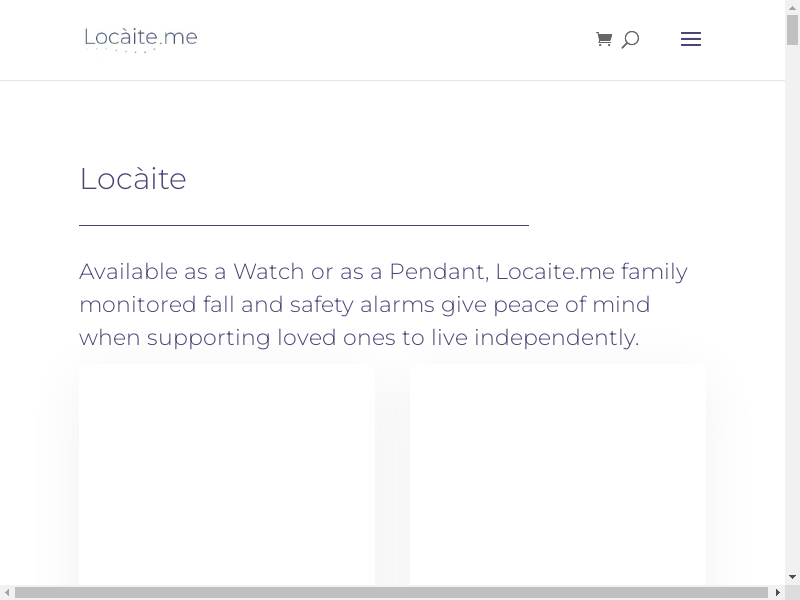Open the hamburger navigation menu

[691, 39]
